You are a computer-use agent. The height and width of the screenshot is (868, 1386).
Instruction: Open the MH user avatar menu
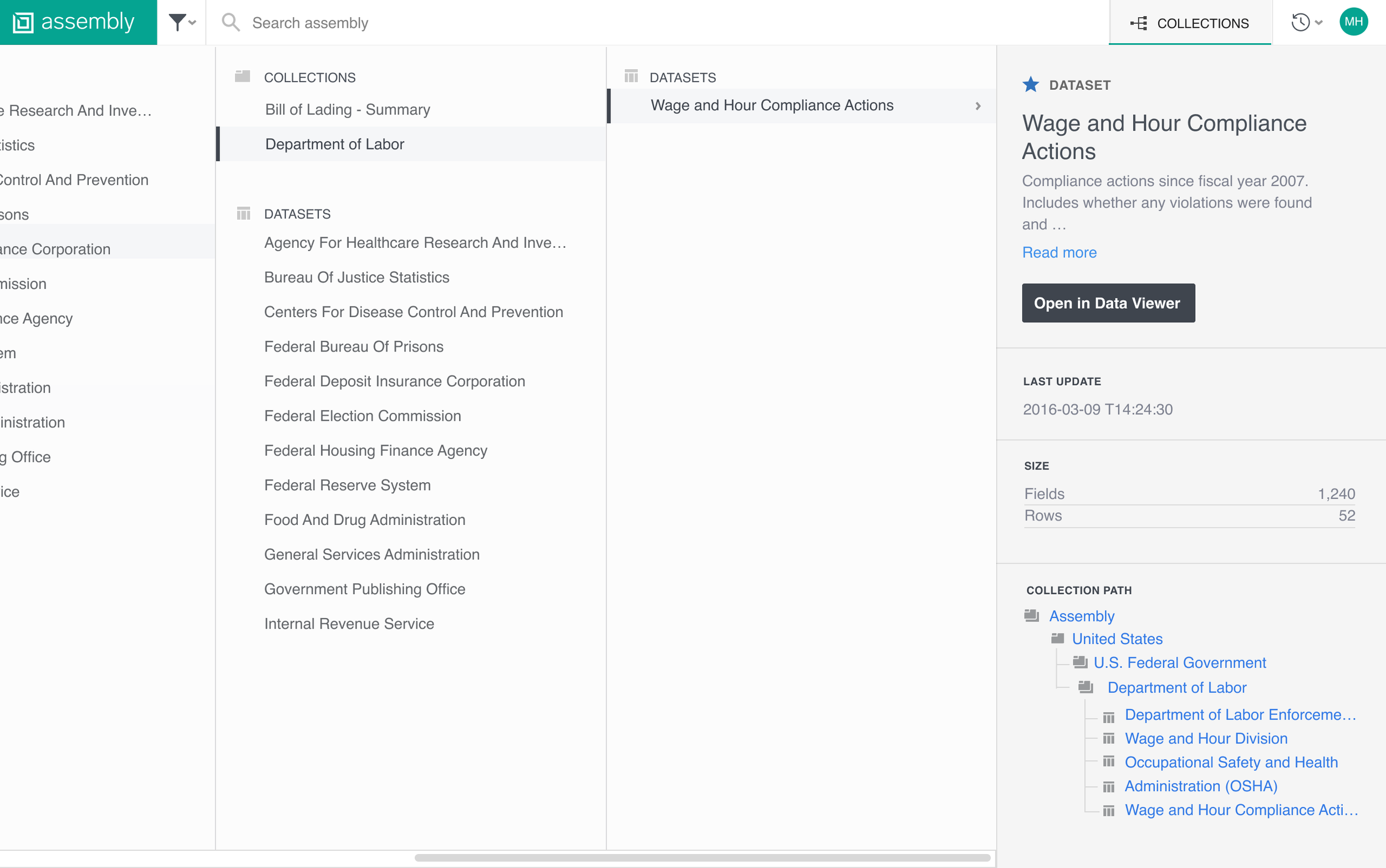1353,22
